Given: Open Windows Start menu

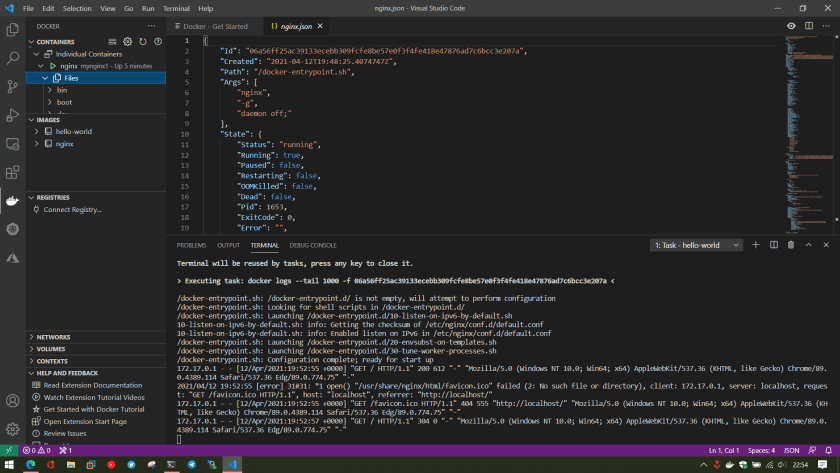Looking at the screenshot, I should pos(9,464).
